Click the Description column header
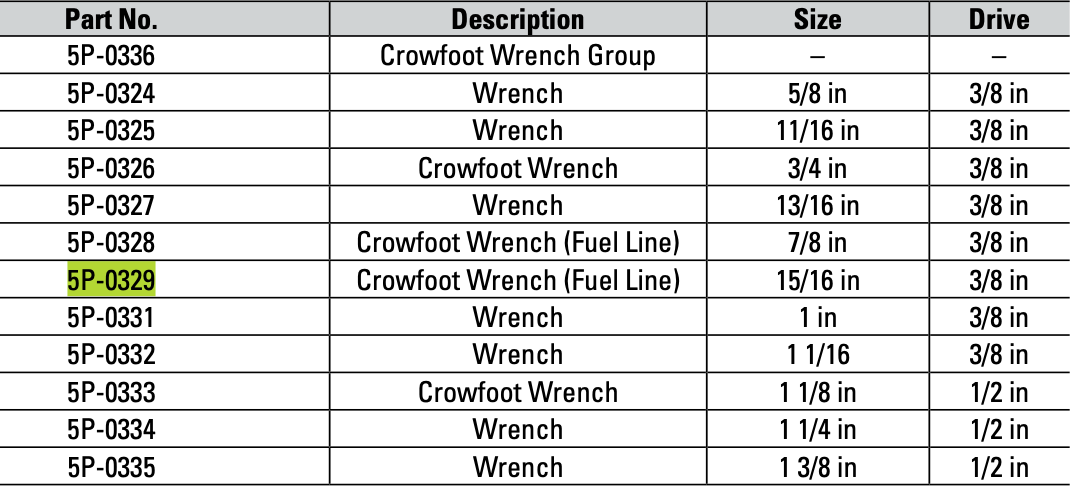1086x486 pixels. point(517,19)
